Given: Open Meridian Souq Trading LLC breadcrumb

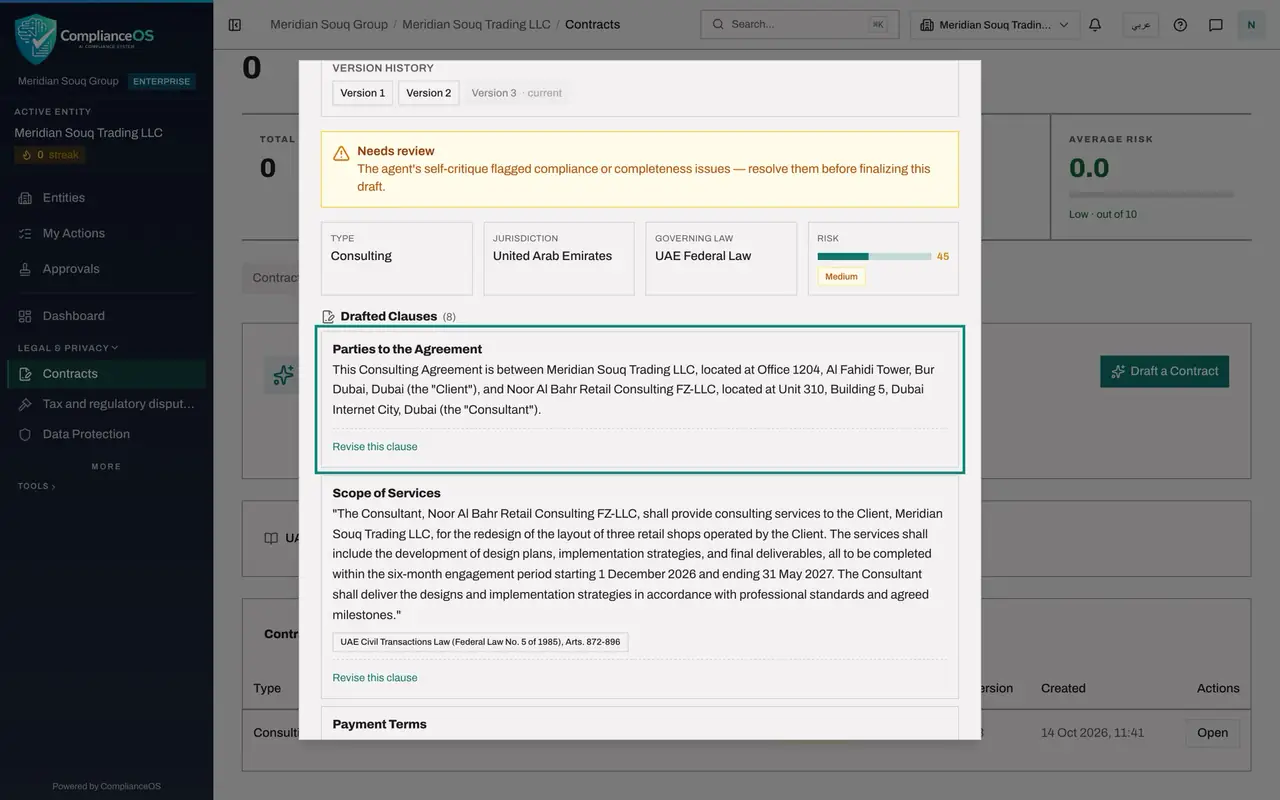Looking at the screenshot, I should point(476,24).
